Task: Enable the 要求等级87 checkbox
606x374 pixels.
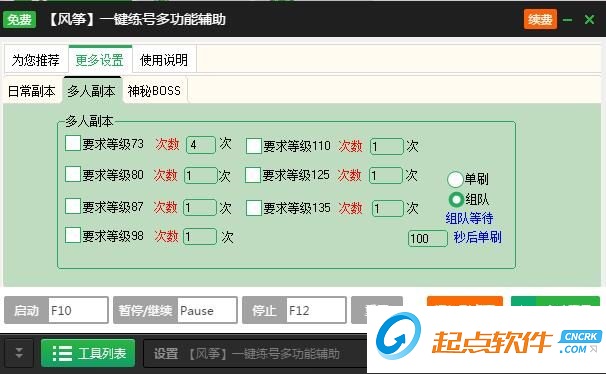Action: [x=73, y=206]
